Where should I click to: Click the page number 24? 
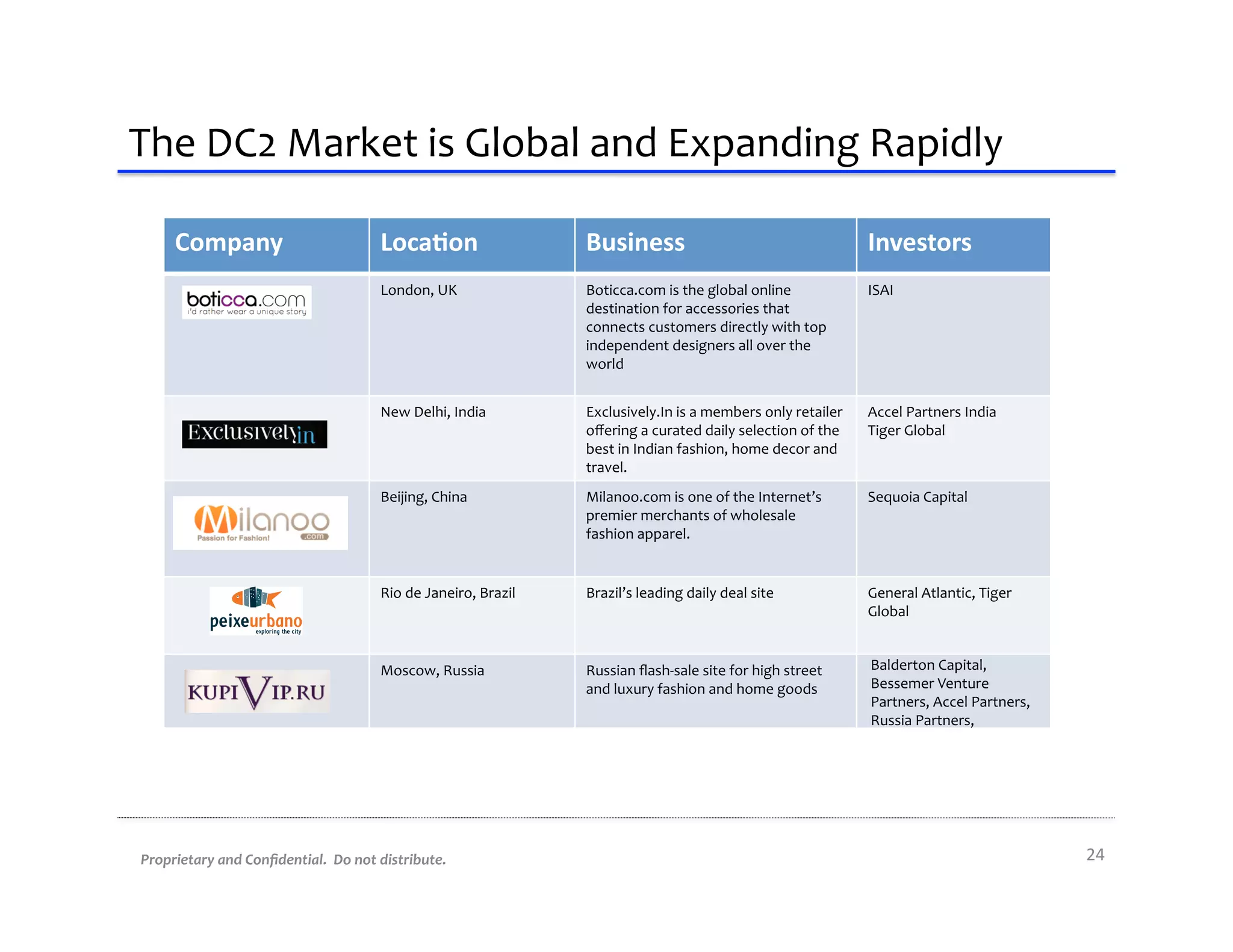pyautogui.click(x=1095, y=855)
